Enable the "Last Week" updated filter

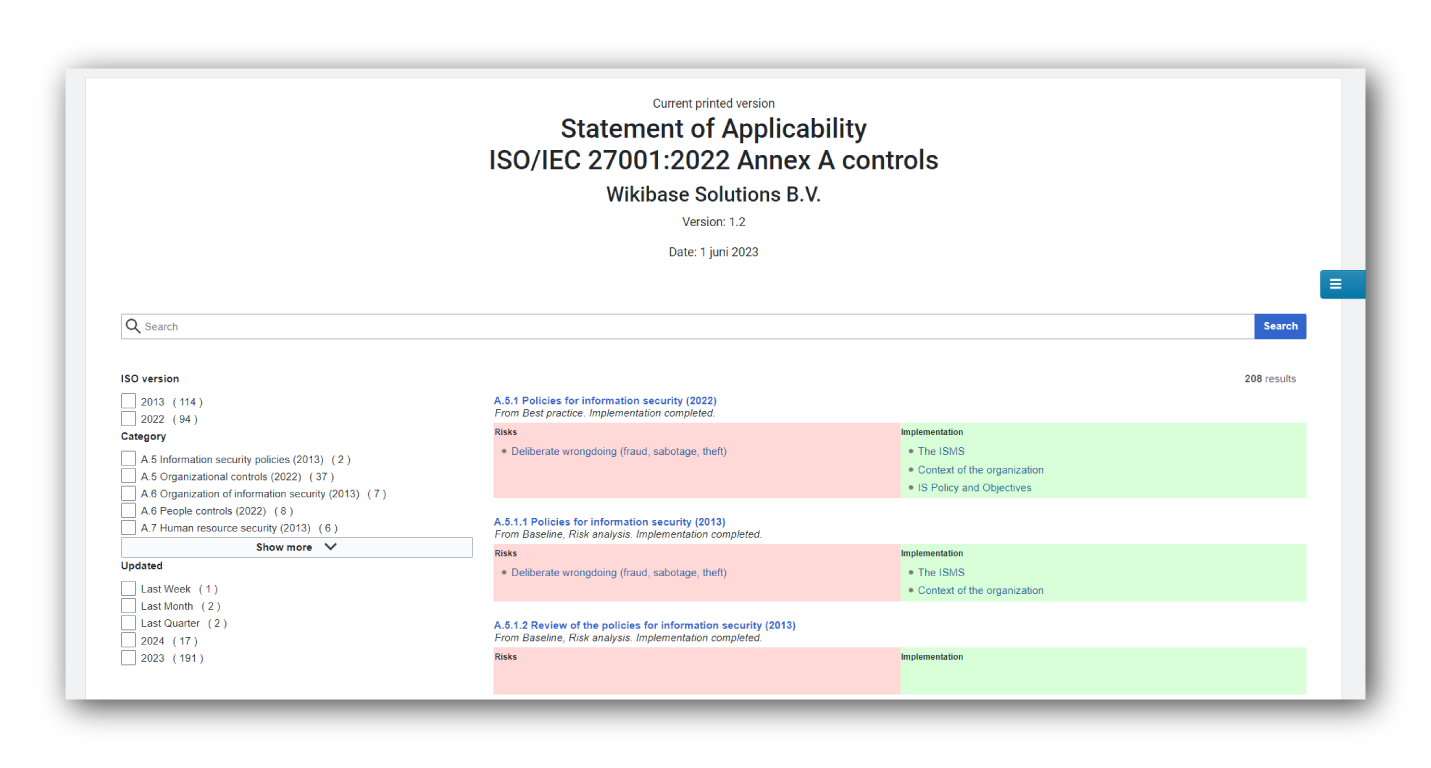coord(128,588)
